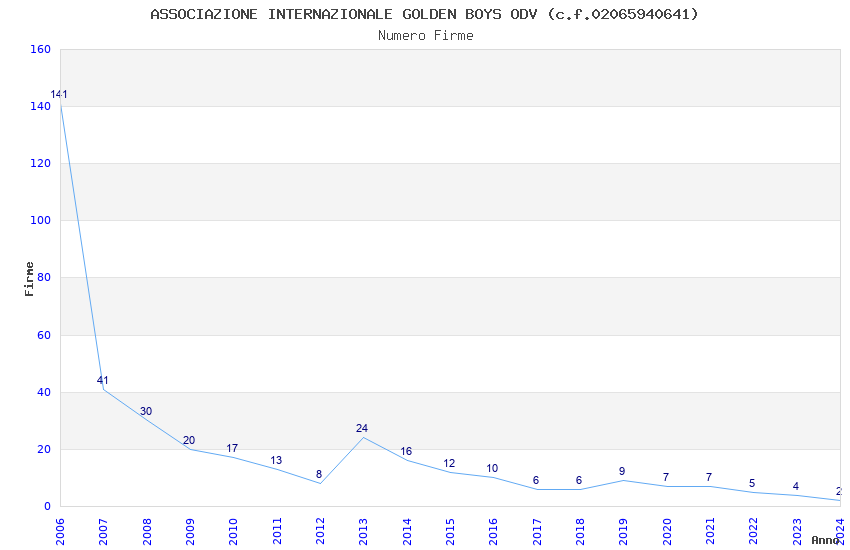Click the subtitle Numero Firme
The image size is (850, 550).
coord(426,36)
